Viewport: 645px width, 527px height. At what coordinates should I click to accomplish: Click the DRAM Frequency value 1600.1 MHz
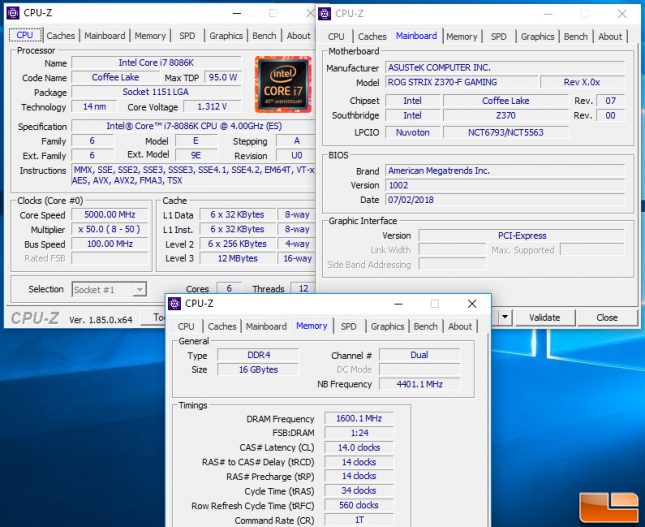point(359,418)
